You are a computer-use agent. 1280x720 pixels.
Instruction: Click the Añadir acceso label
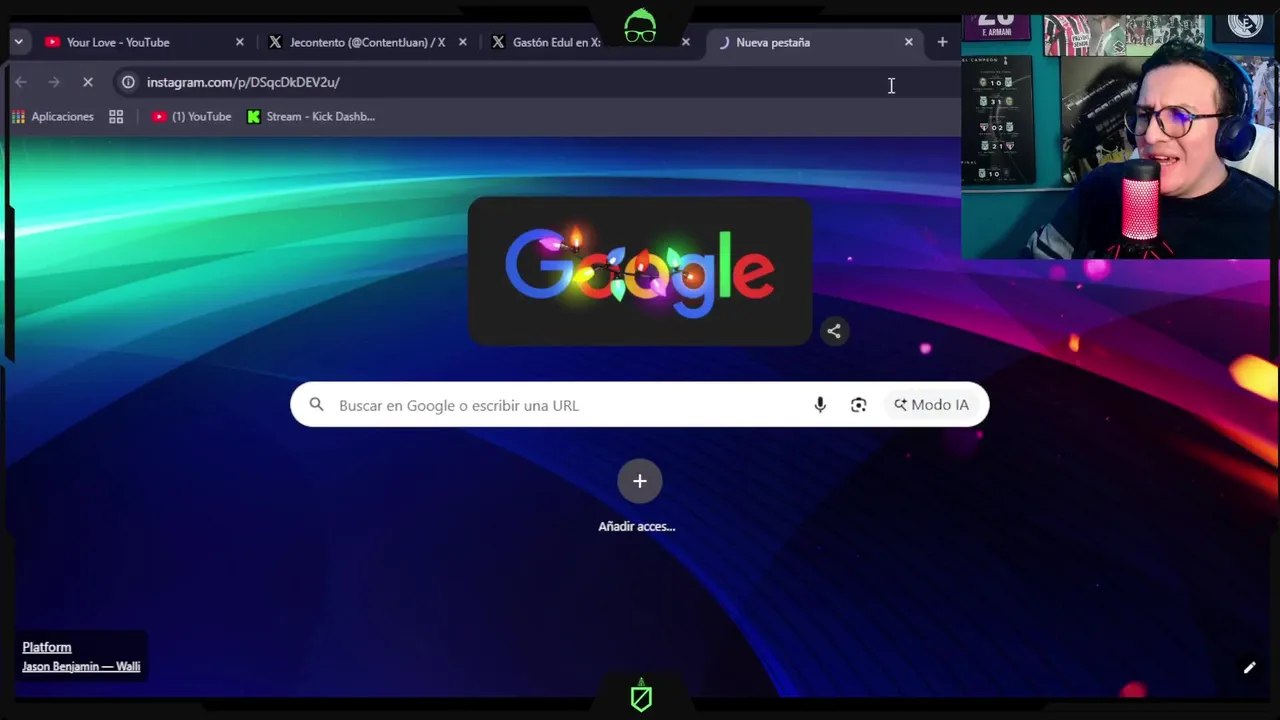pyautogui.click(x=637, y=526)
